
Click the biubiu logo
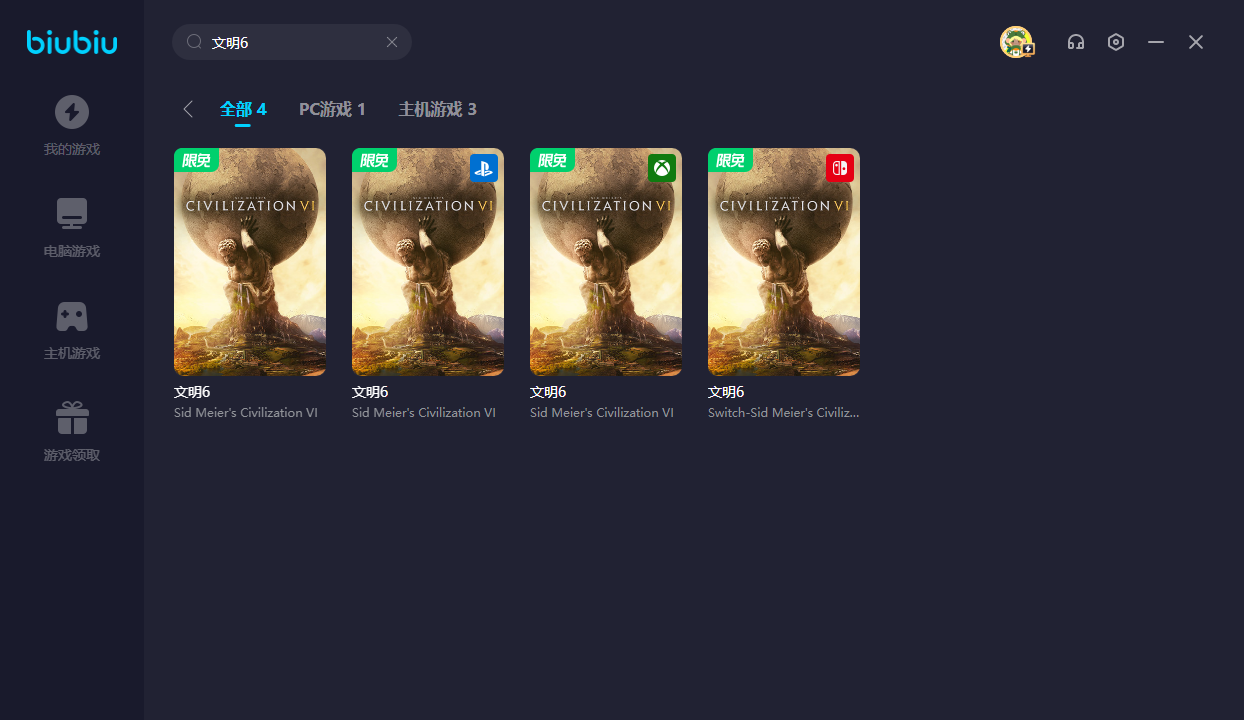(72, 42)
